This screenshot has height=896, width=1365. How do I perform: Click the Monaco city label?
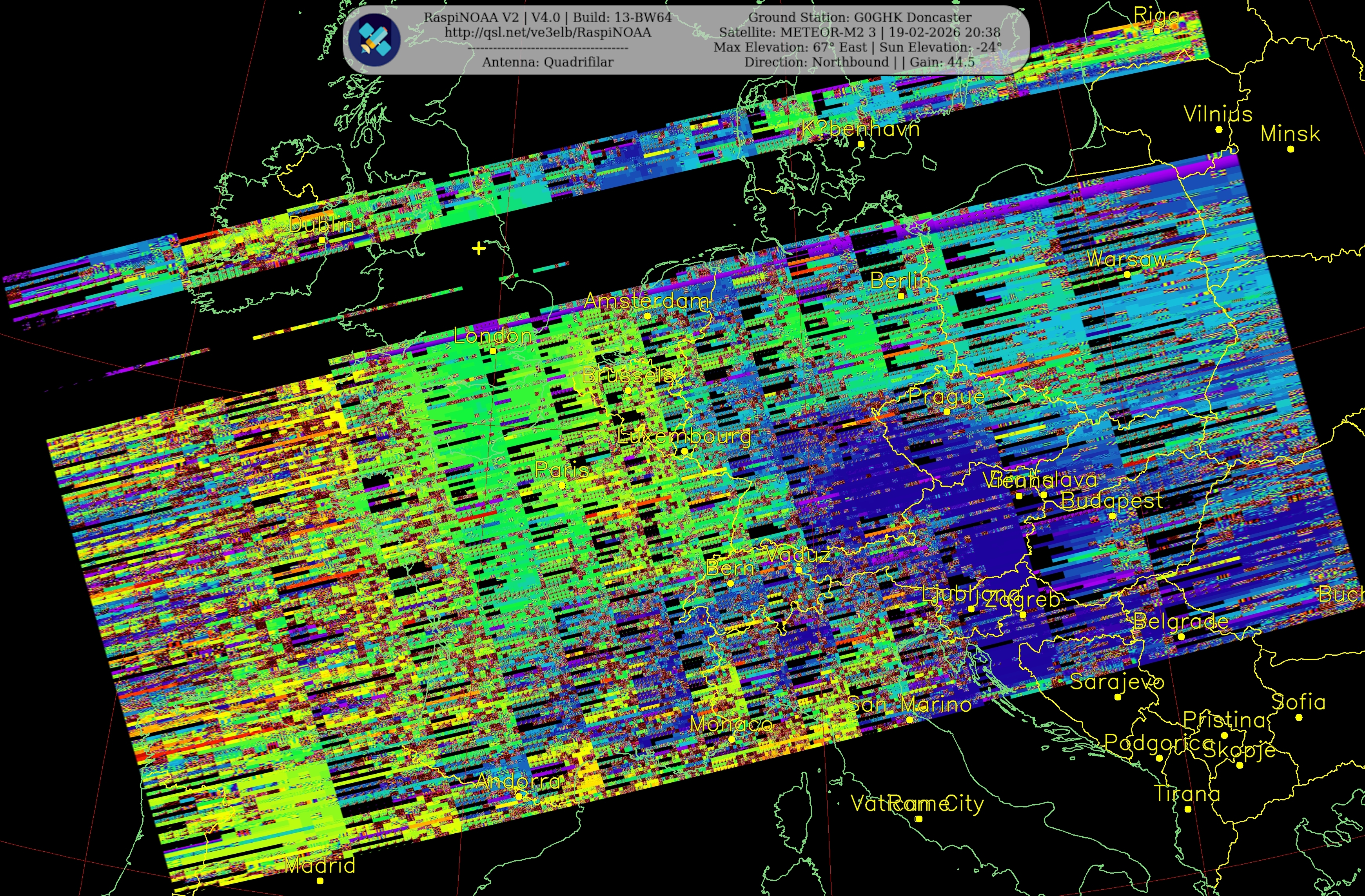point(731,725)
